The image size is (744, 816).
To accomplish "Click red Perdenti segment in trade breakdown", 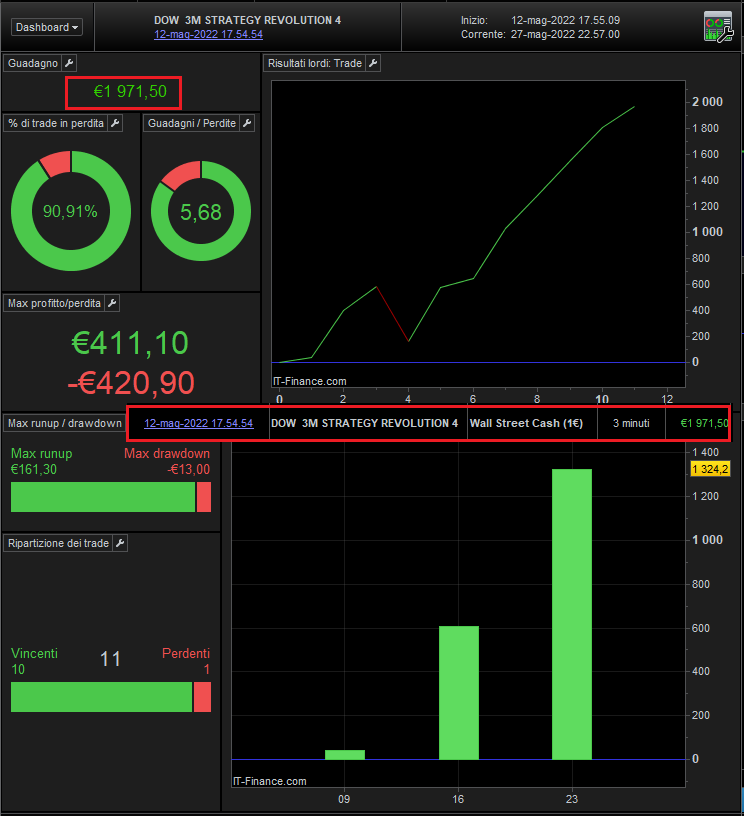I will (202, 697).
